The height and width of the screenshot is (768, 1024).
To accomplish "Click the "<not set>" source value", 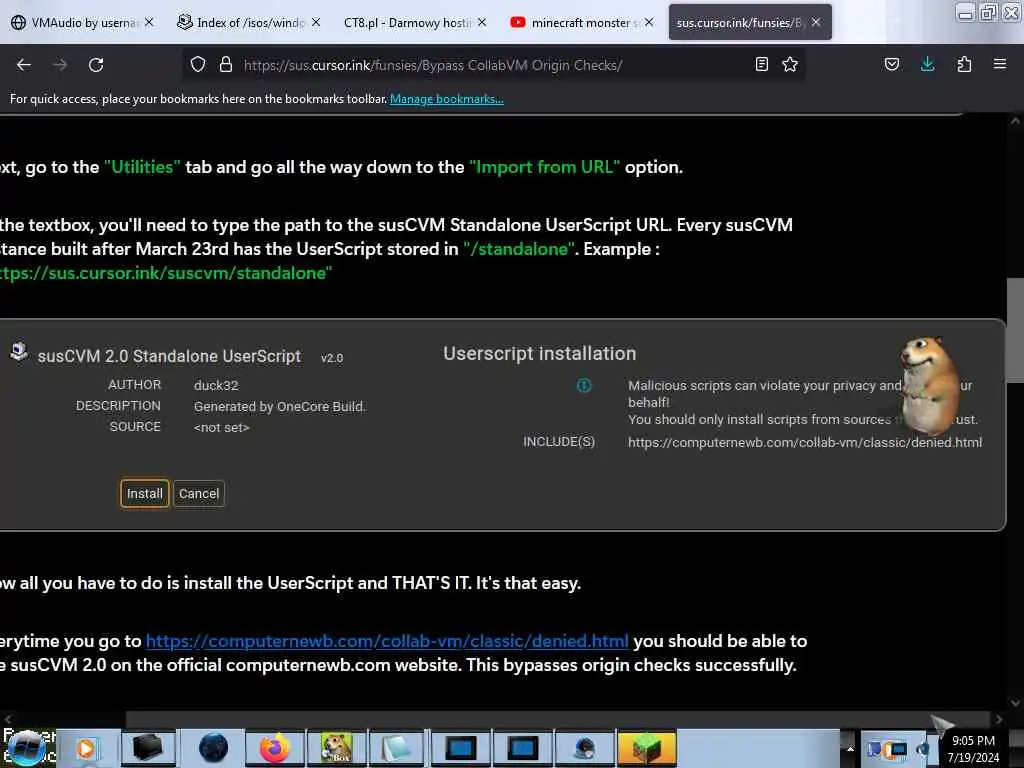I will [221, 428].
